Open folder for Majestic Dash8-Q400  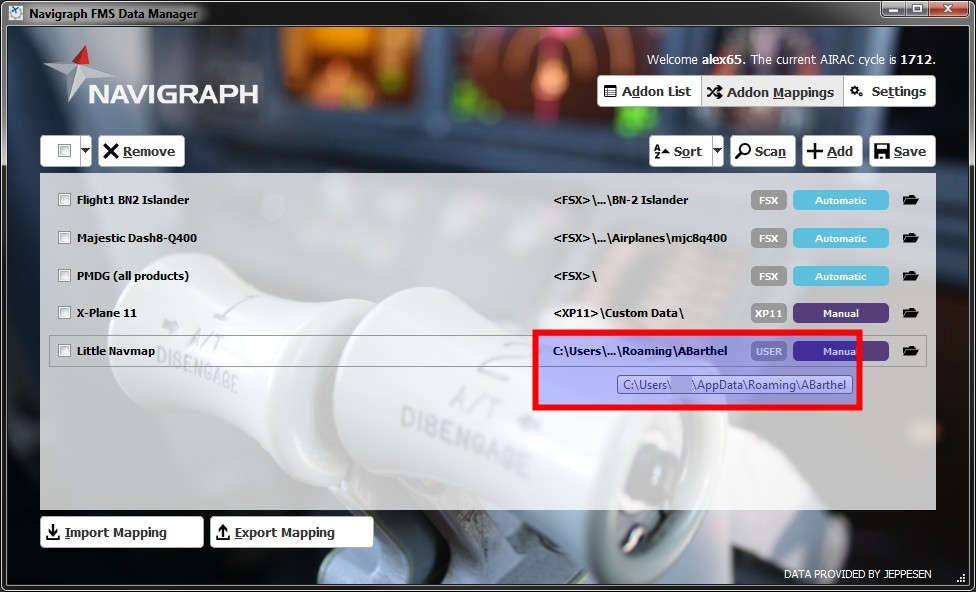[x=910, y=238]
